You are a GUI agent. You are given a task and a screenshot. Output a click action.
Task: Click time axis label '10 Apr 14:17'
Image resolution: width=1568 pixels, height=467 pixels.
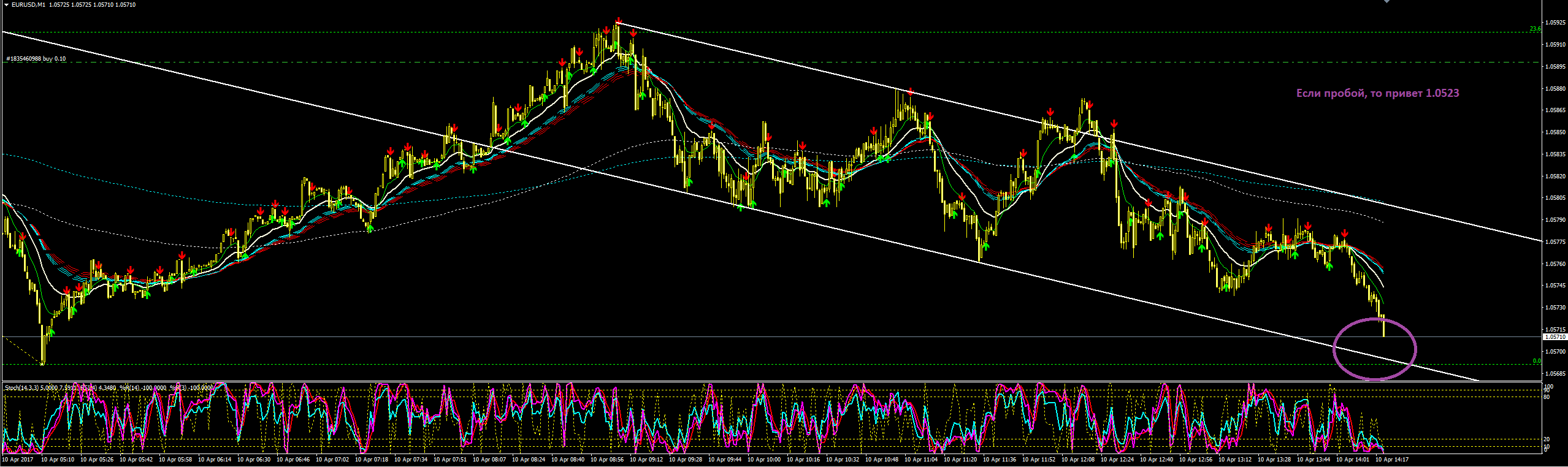pyautogui.click(x=1392, y=459)
